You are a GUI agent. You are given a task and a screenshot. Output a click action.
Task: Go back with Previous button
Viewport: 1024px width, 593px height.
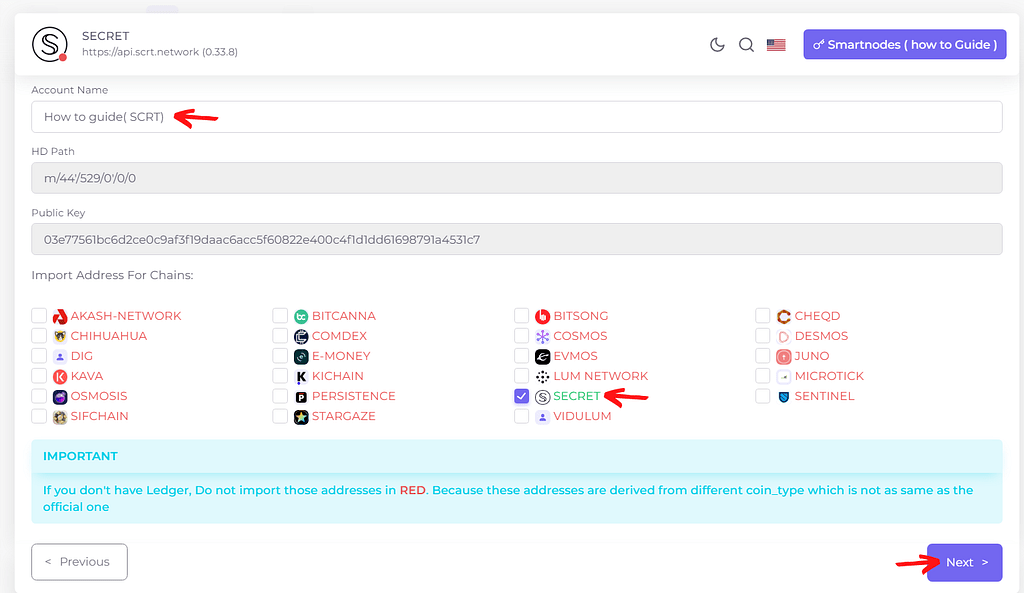click(80, 562)
